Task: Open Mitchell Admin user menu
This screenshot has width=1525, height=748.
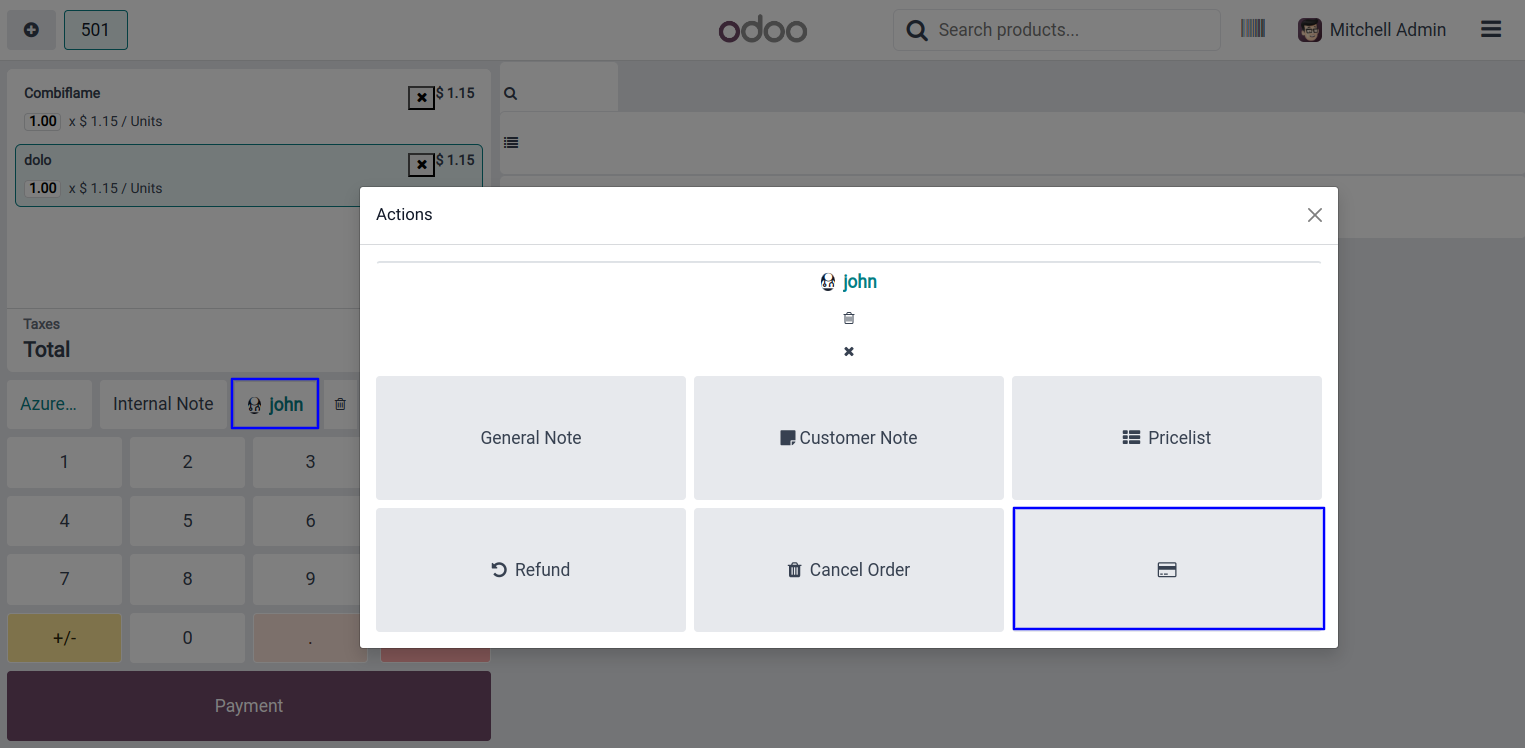Action: tap(1372, 30)
